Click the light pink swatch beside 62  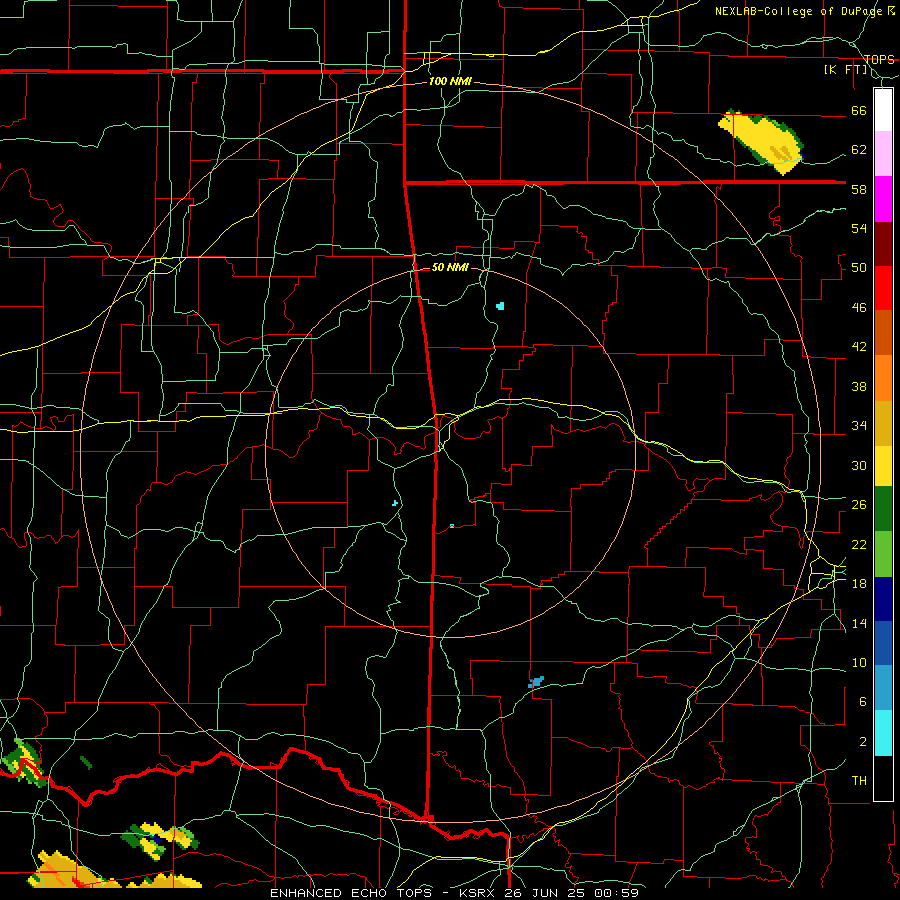coord(883,153)
